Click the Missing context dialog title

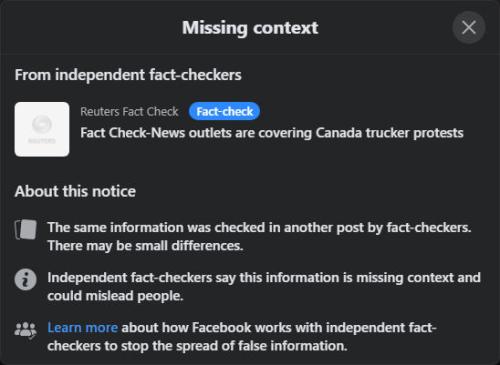point(250,28)
